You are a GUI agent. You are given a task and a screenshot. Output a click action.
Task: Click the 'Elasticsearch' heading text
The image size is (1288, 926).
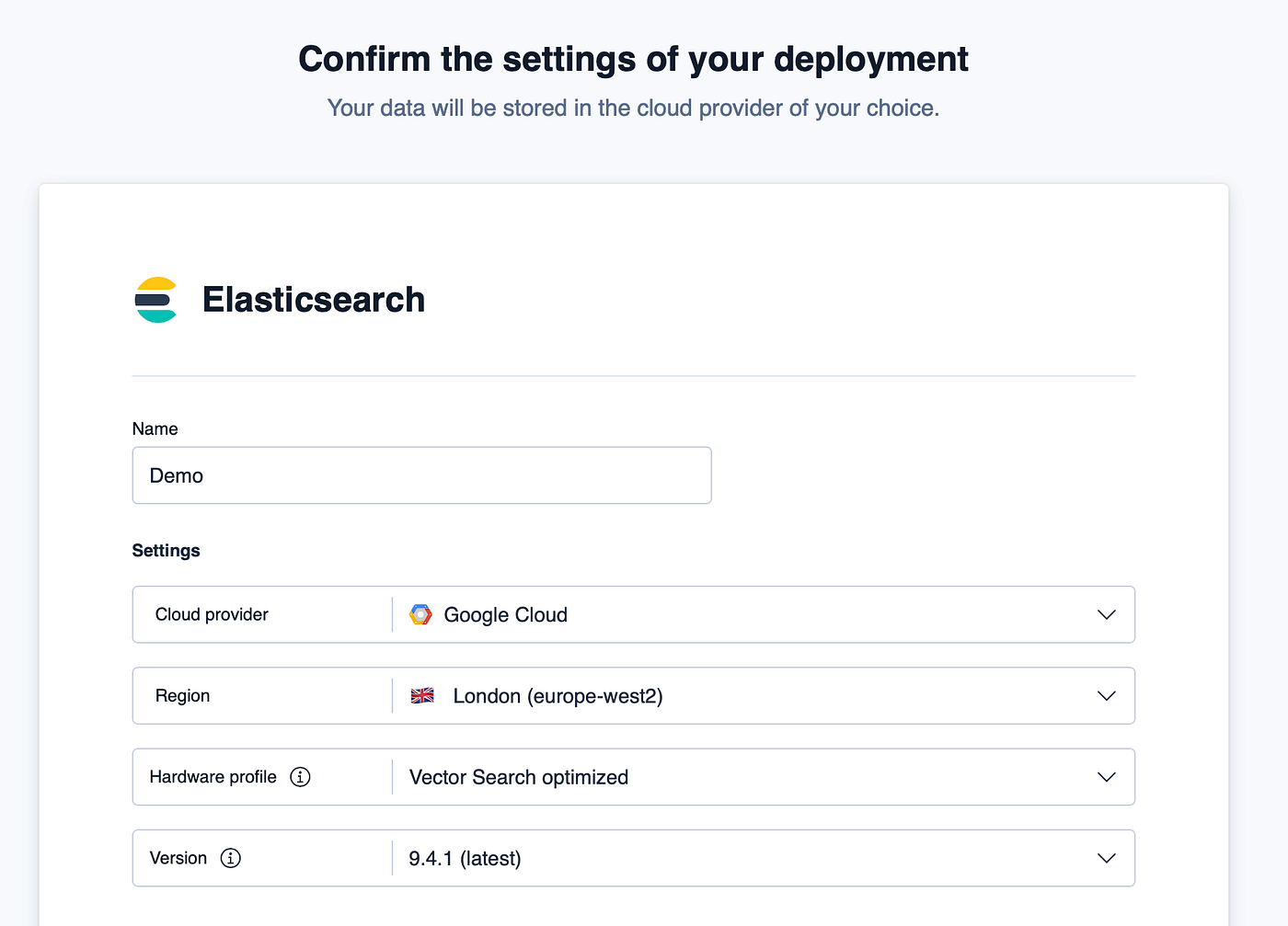pyautogui.click(x=314, y=300)
